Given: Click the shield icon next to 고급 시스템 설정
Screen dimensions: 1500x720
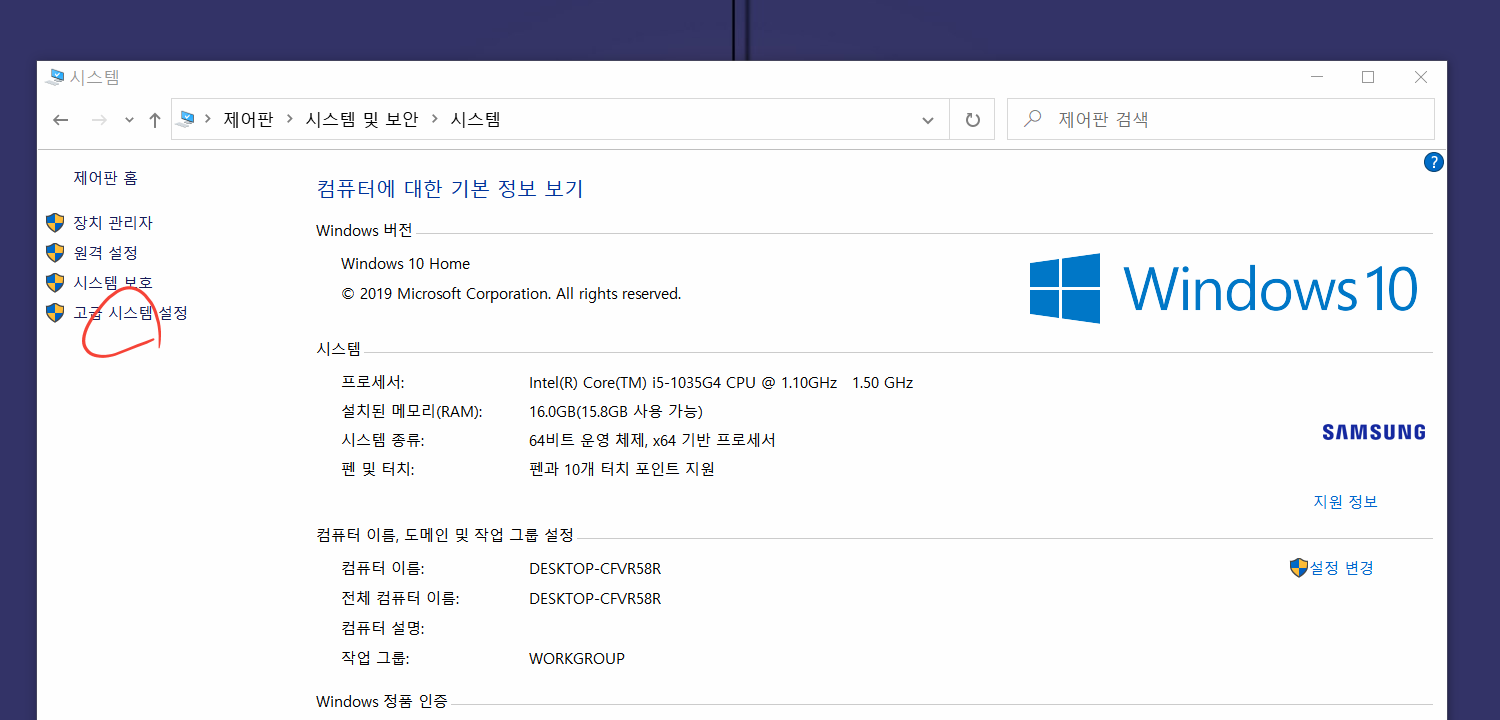Looking at the screenshot, I should (x=55, y=313).
